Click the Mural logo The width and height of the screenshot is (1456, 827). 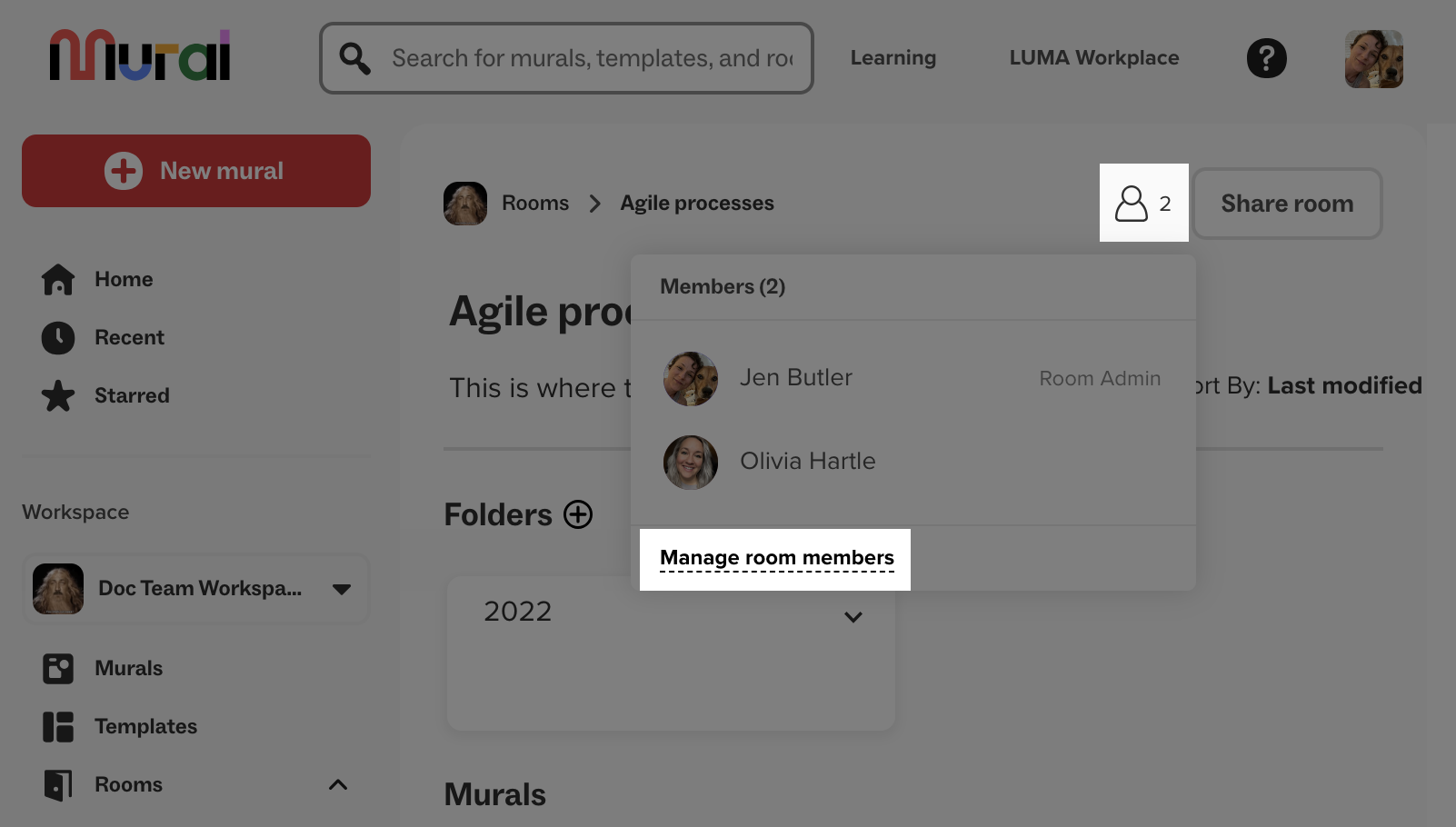(x=140, y=56)
